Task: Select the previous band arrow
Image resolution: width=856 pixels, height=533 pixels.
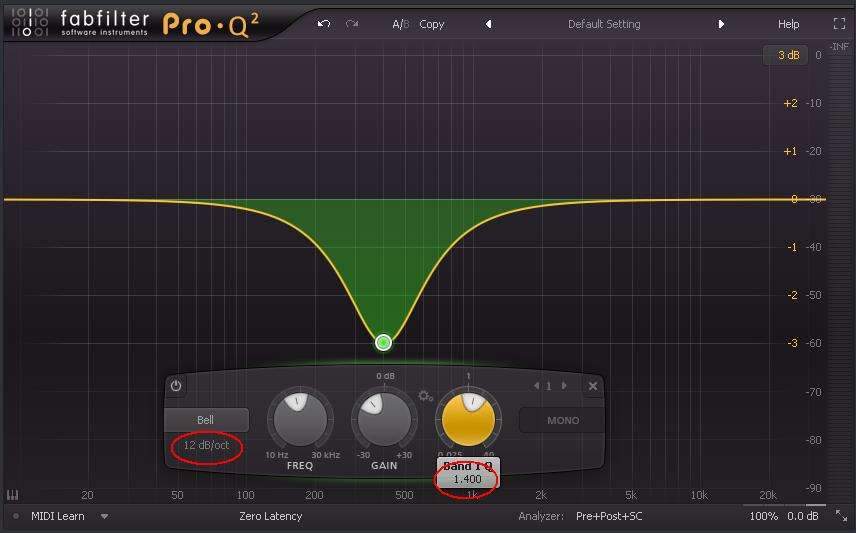Action: click(x=536, y=386)
